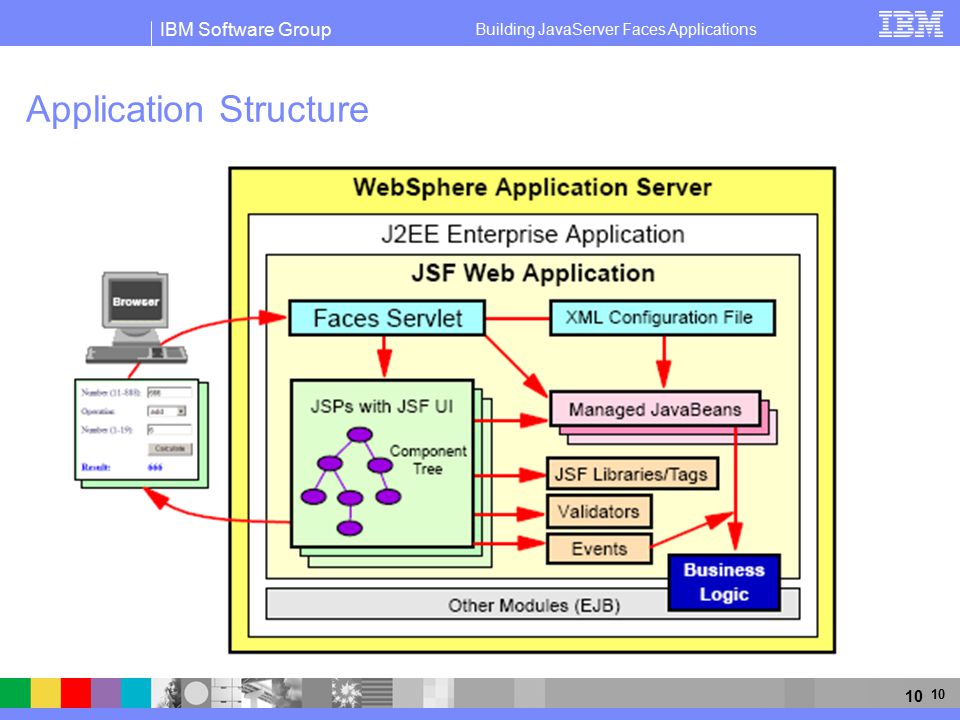This screenshot has width=960, height=720.
Task: Click the 'JSPs with JSF UI' label
Action: tap(381, 407)
